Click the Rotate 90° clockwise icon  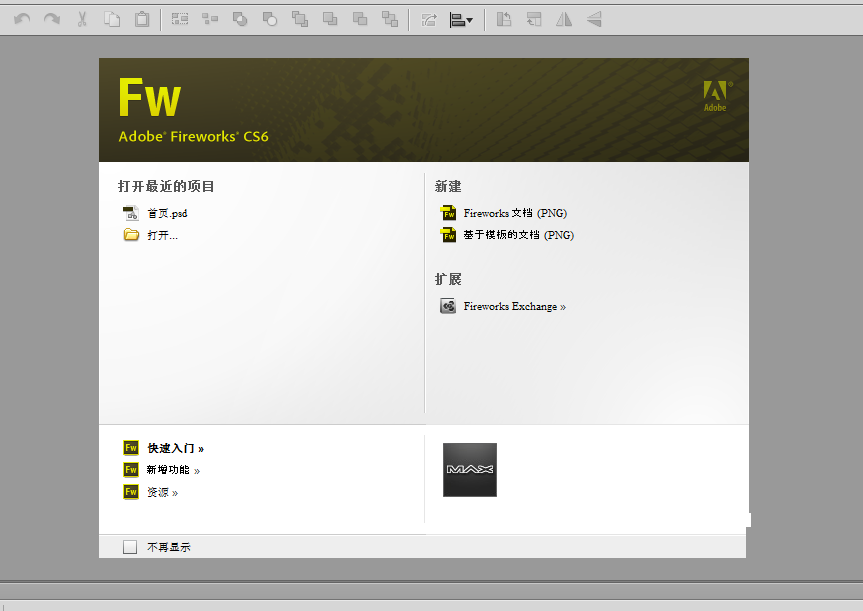point(534,19)
